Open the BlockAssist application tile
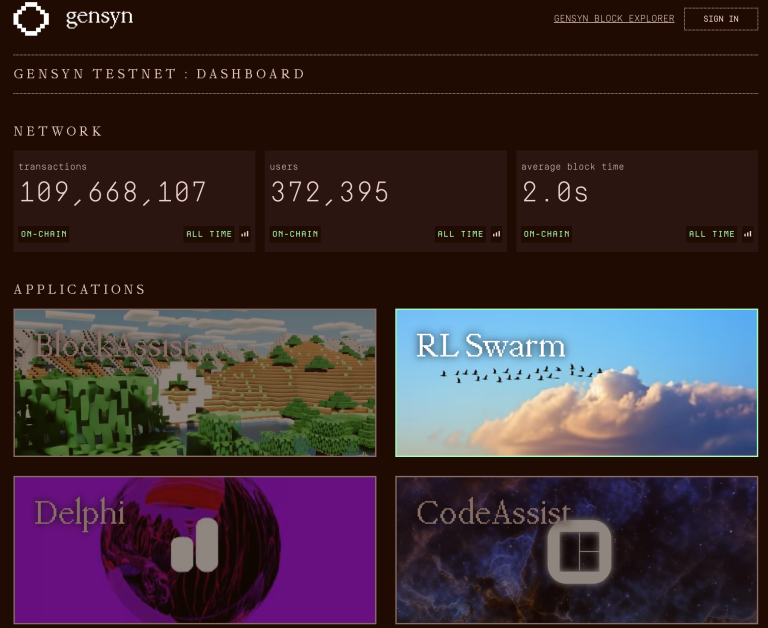 click(x=195, y=383)
